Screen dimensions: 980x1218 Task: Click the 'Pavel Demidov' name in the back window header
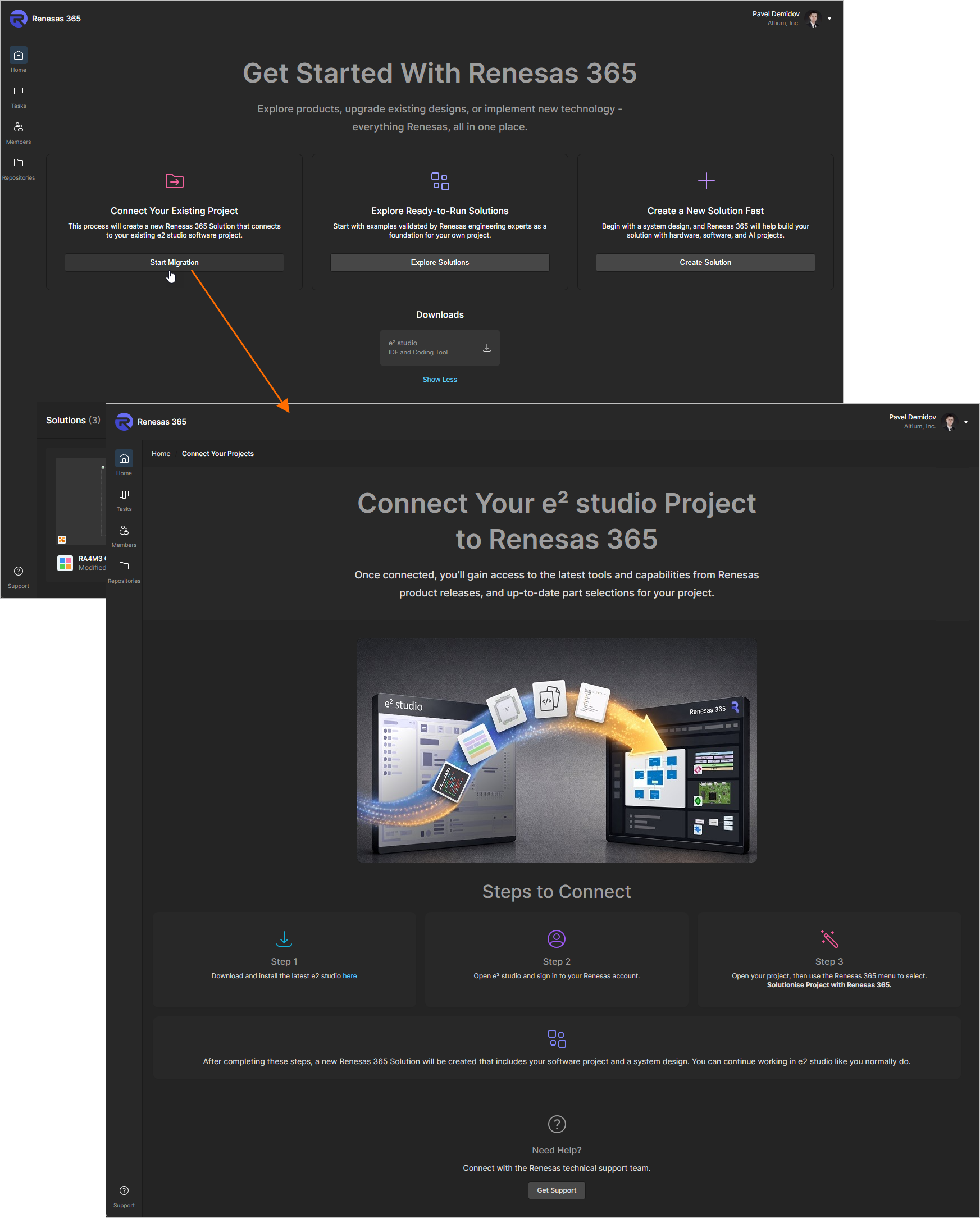point(776,13)
